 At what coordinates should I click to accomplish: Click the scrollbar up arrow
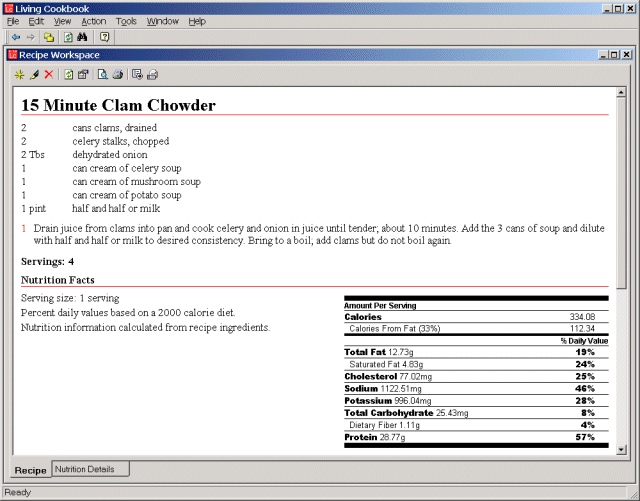click(621, 92)
